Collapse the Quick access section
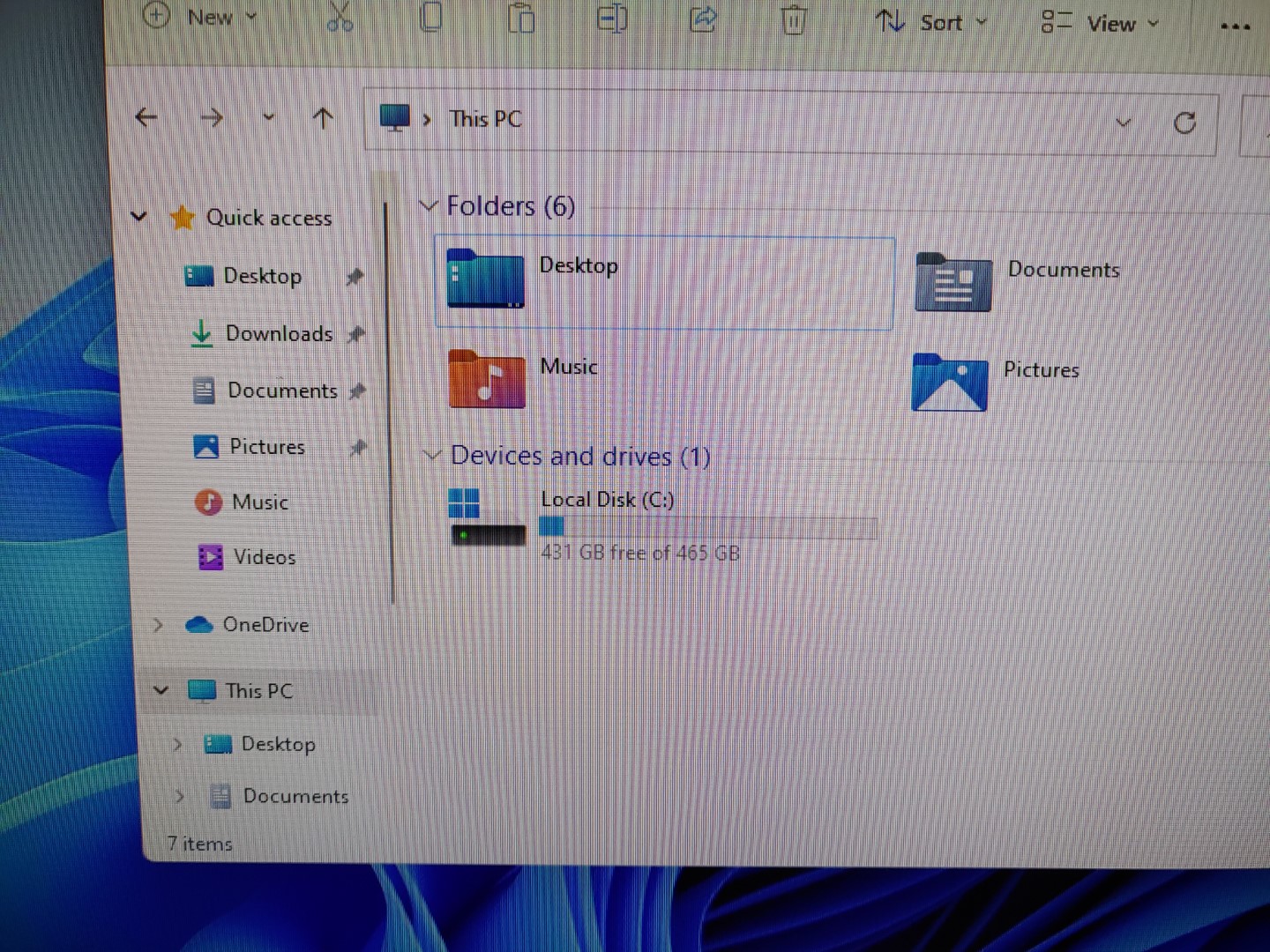This screenshot has width=1270, height=952. click(x=138, y=216)
